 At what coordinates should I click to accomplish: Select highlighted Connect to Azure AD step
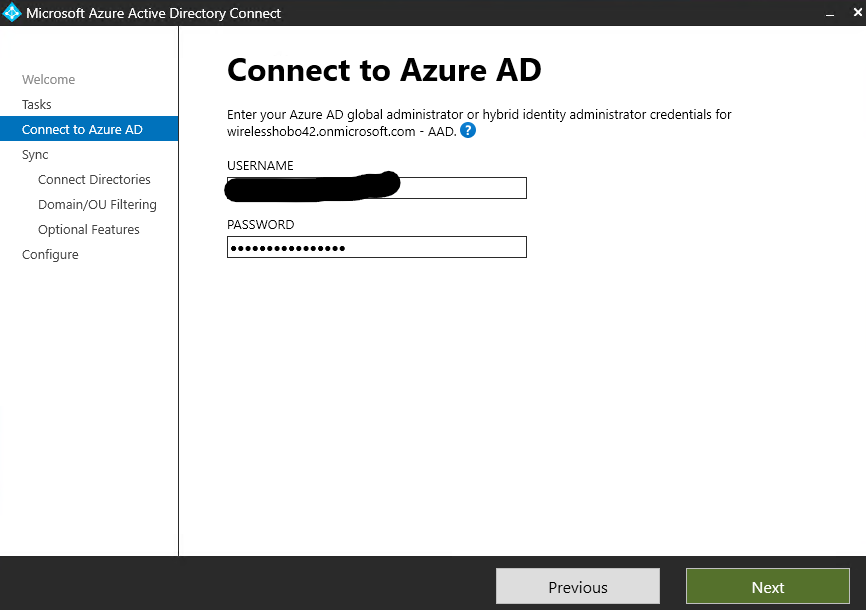82,130
